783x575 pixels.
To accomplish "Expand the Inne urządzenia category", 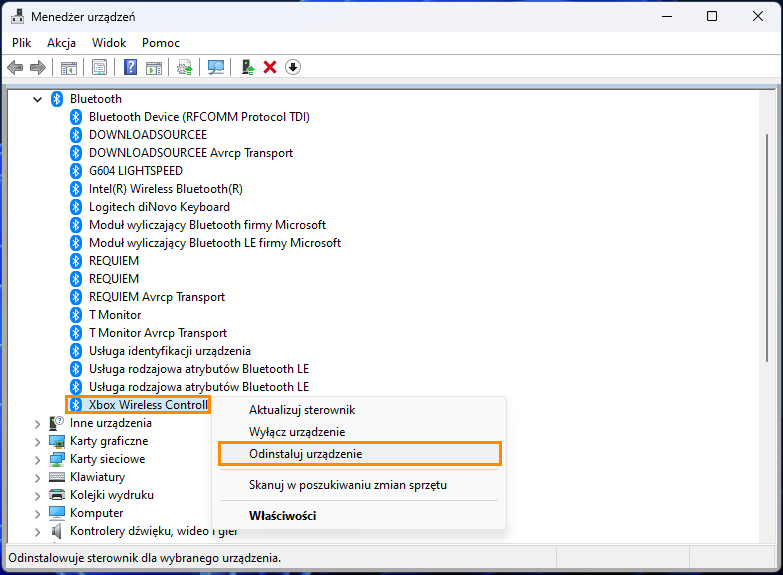I will (x=37, y=424).
